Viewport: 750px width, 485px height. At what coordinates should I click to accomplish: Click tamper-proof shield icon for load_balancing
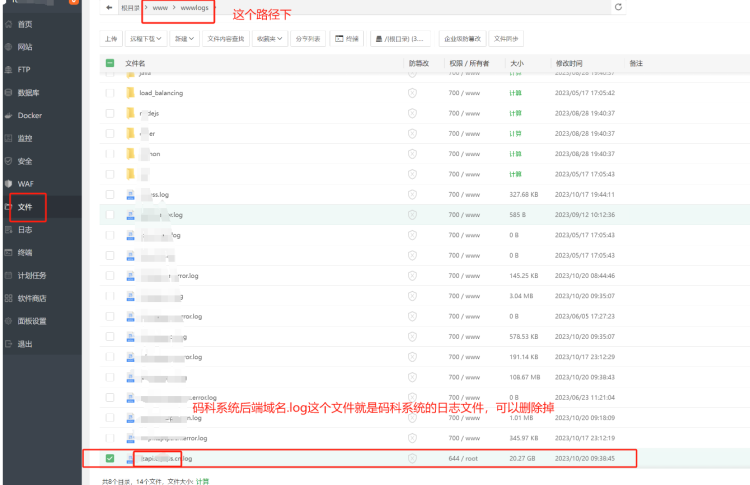412,93
